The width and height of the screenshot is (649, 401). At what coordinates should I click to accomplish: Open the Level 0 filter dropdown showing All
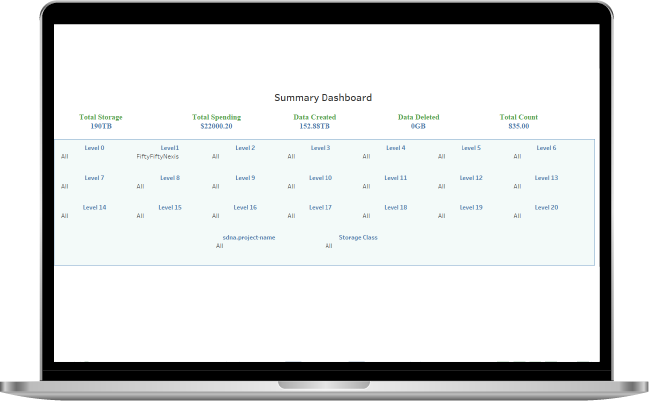[65, 156]
